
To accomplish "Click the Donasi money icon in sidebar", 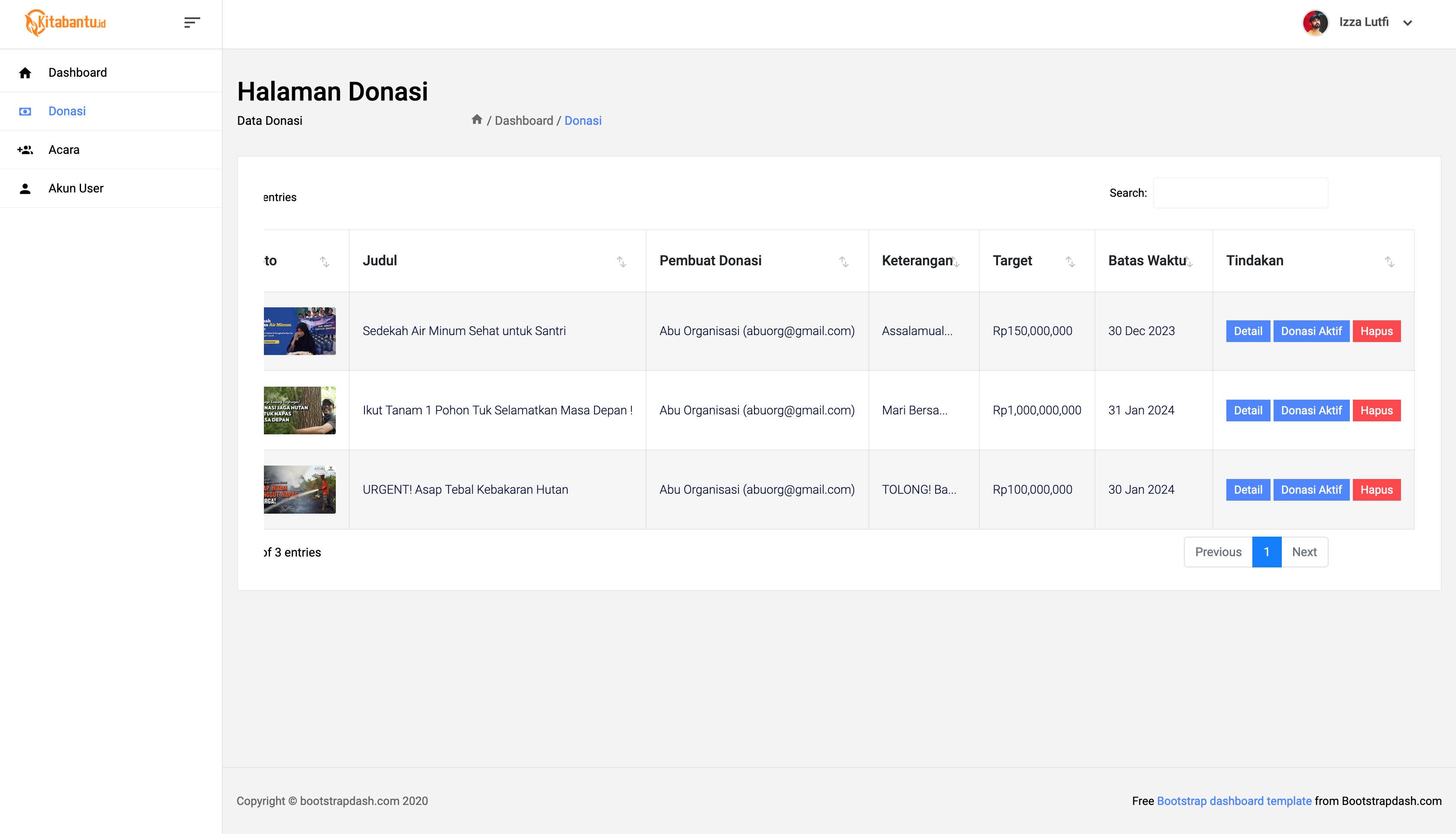I will [25, 111].
